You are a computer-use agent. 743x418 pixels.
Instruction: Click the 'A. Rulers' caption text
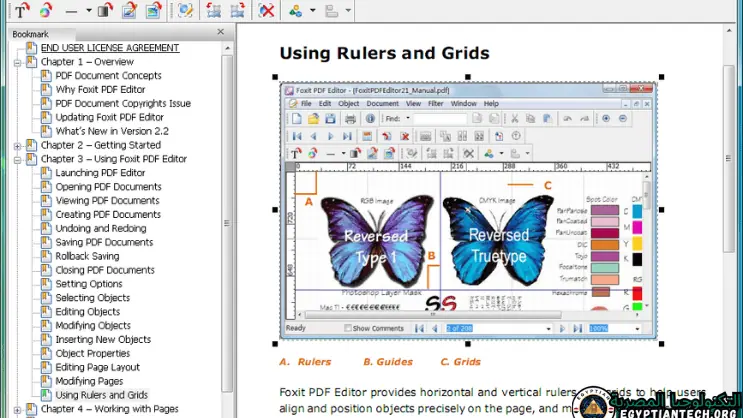click(x=305, y=362)
